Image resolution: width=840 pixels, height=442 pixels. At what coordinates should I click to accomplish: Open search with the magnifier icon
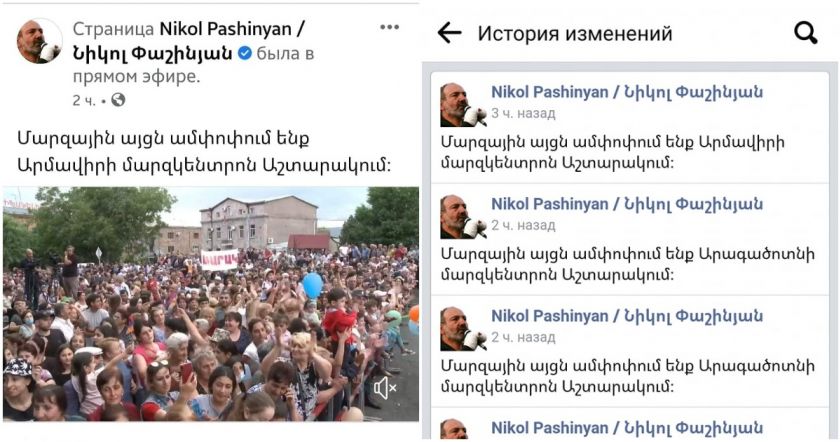[805, 33]
